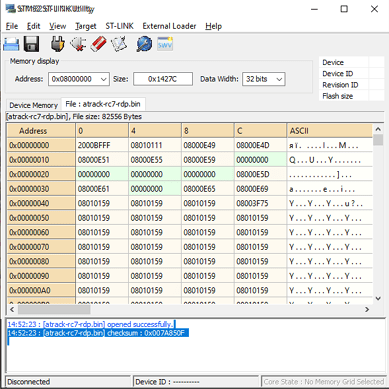Click the Full chip erase eraser icon
Screen dimensions: 389x389
(99, 44)
